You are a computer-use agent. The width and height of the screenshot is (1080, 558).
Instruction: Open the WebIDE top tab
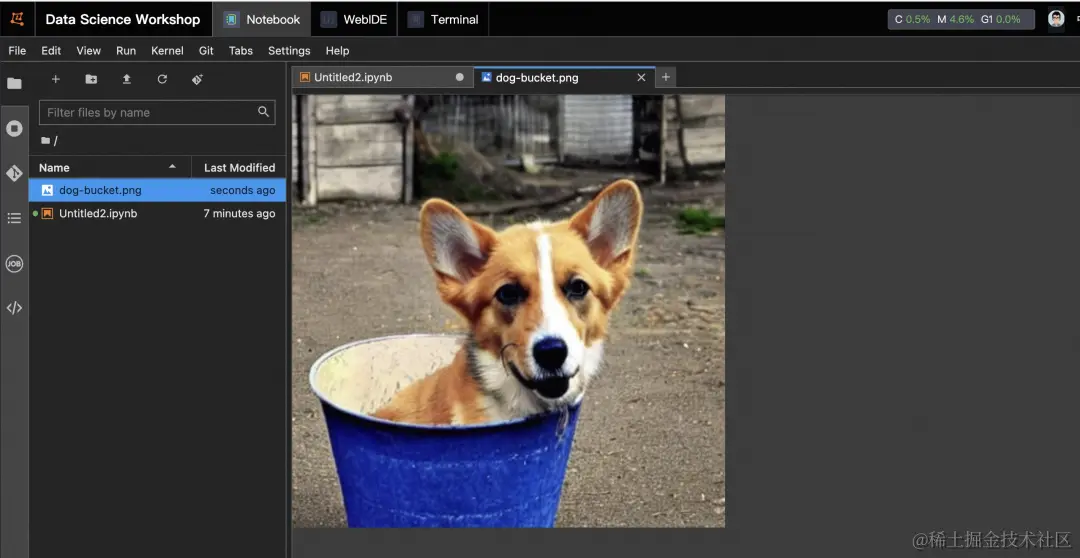point(354,19)
